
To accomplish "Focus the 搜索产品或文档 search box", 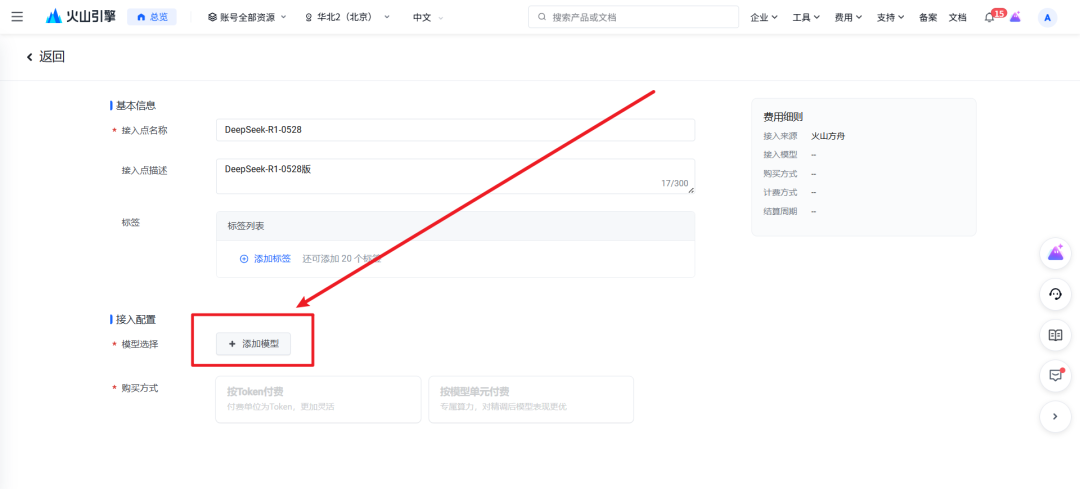I will pyautogui.click(x=633, y=17).
